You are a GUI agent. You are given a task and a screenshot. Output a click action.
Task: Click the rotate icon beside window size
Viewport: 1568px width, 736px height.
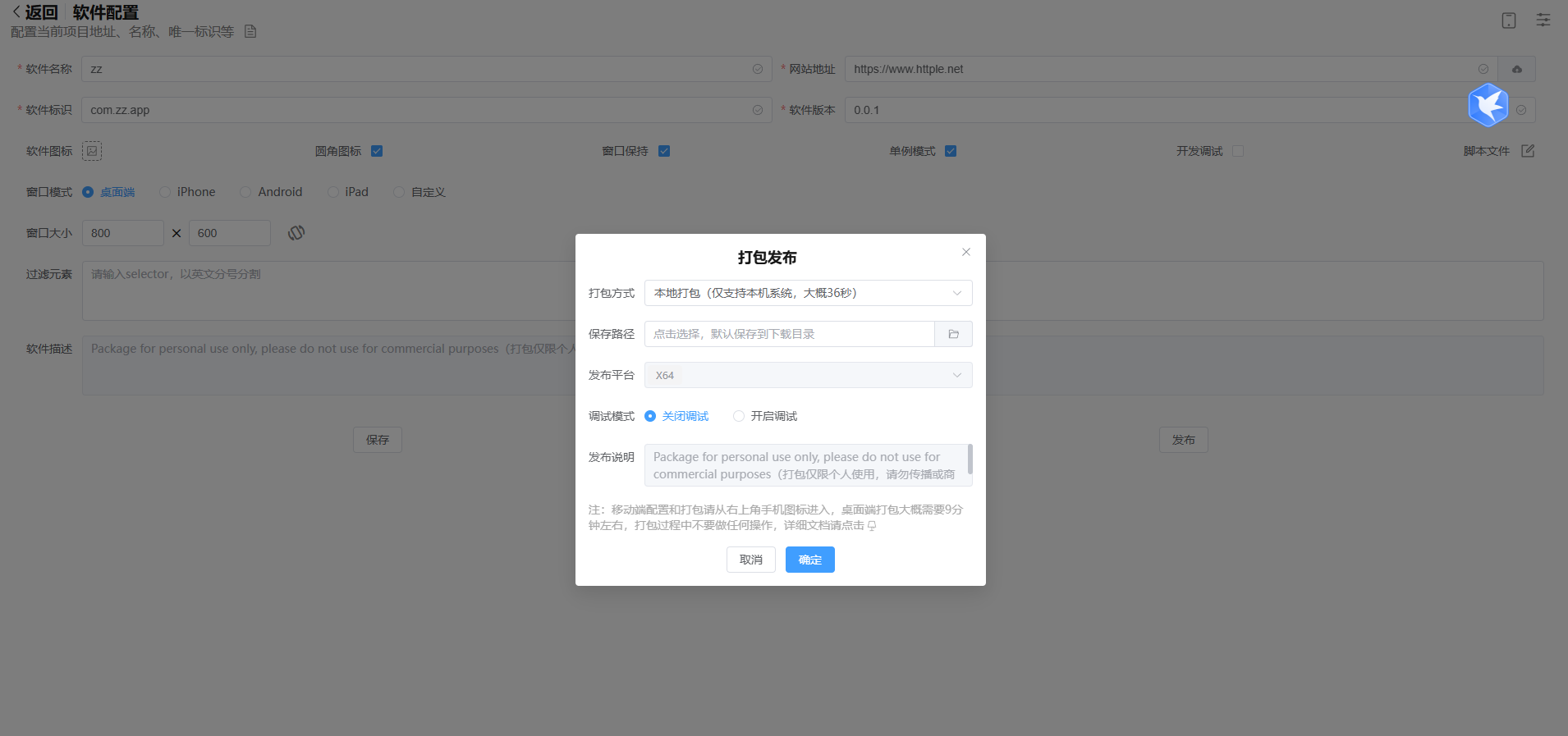point(296,233)
